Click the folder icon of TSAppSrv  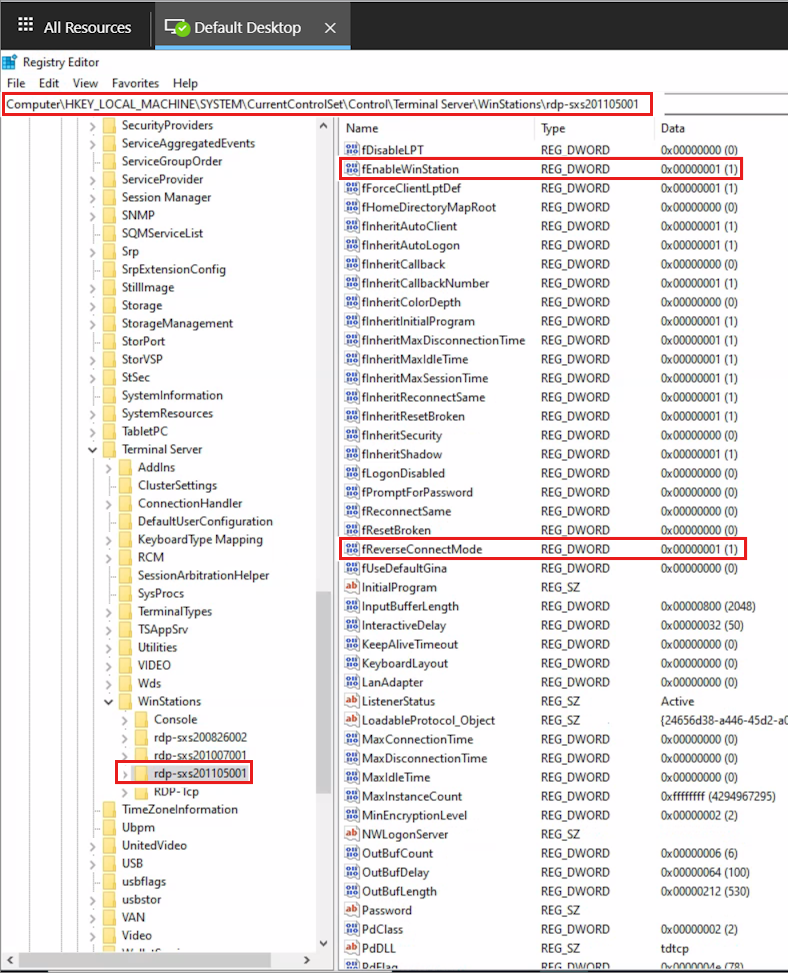[125, 629]
